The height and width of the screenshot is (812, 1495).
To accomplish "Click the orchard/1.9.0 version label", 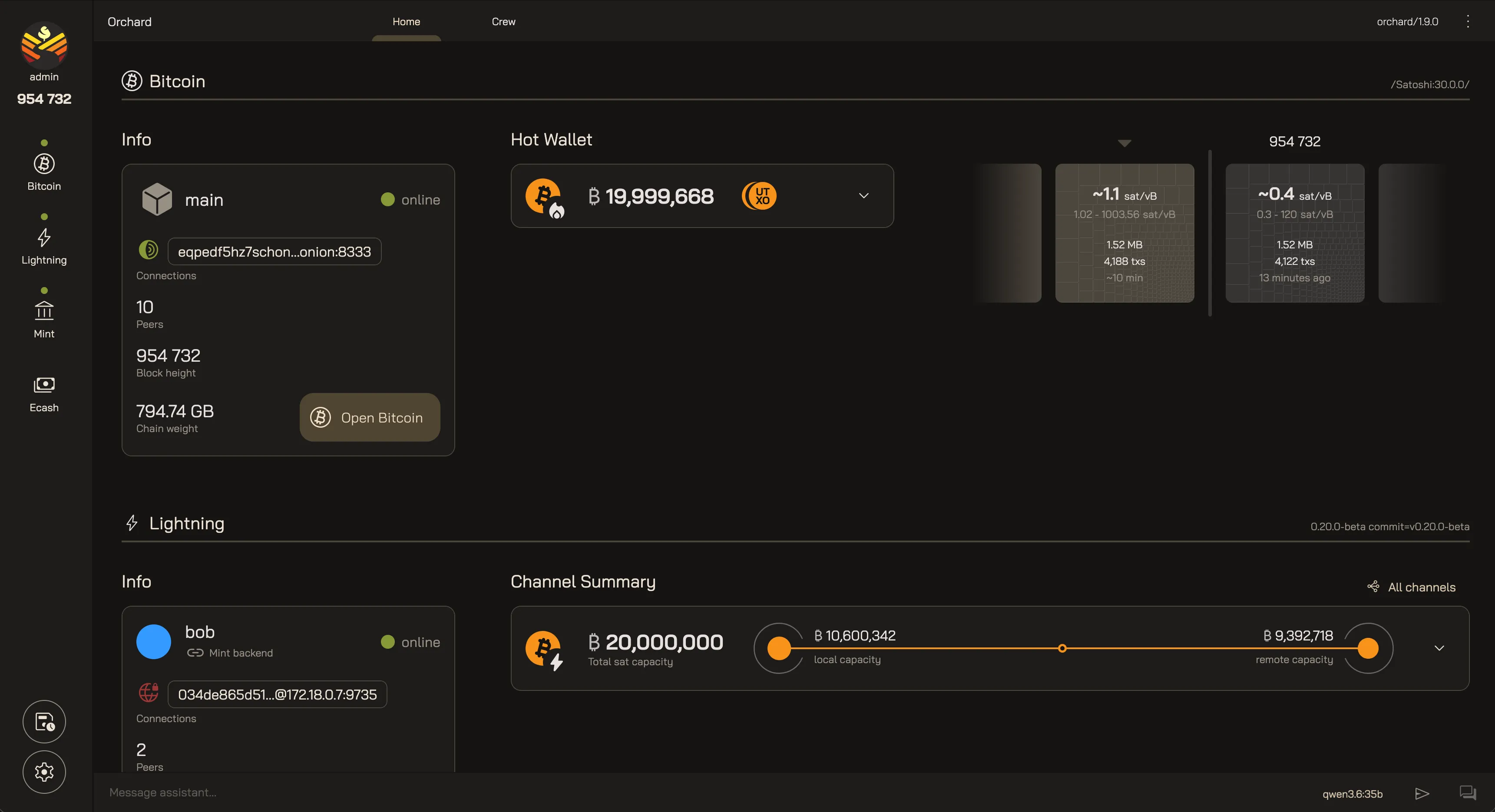I will click(x=1407, y=21).
